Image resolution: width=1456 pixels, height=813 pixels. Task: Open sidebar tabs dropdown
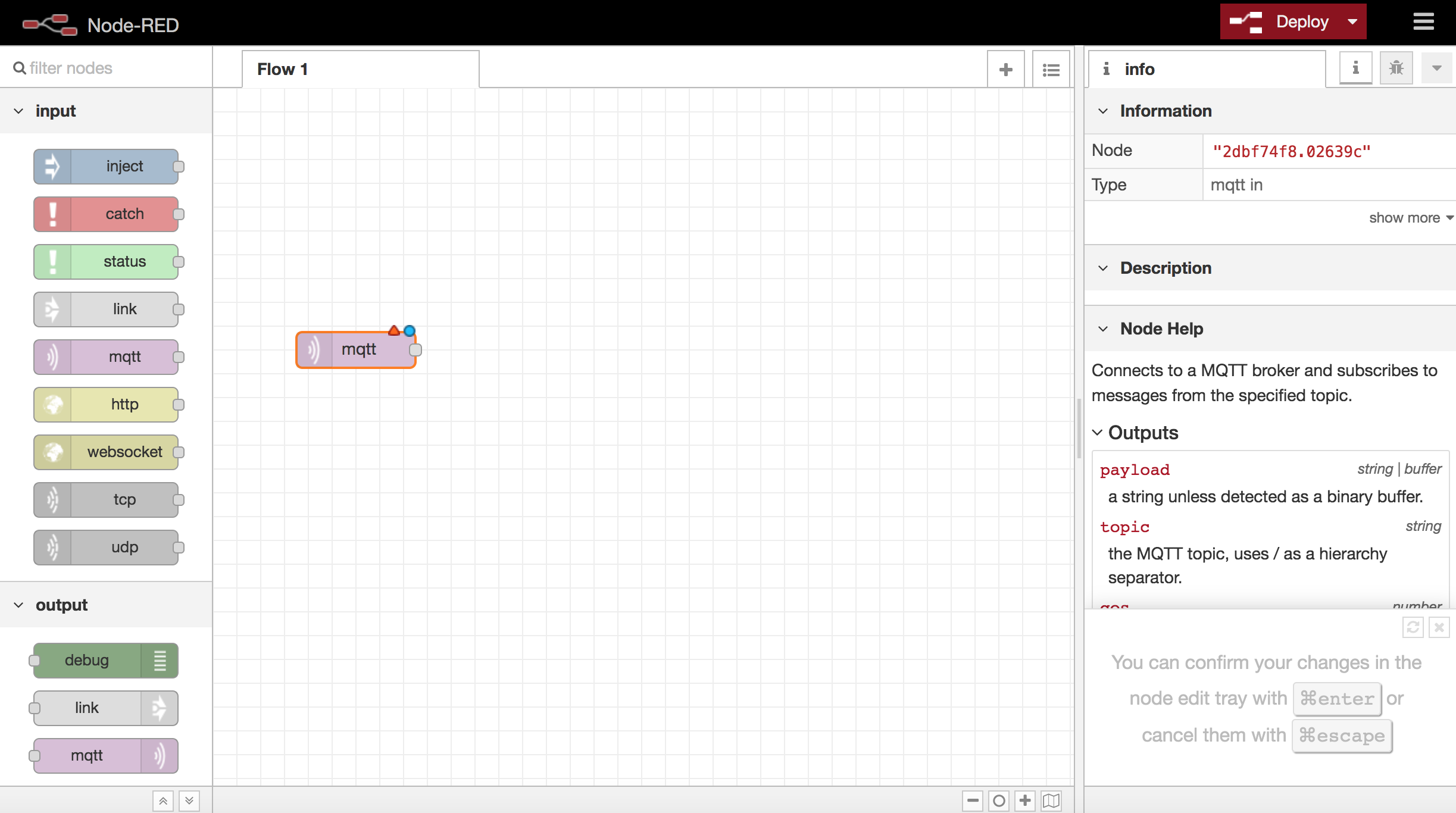[x=1436, y=68]
